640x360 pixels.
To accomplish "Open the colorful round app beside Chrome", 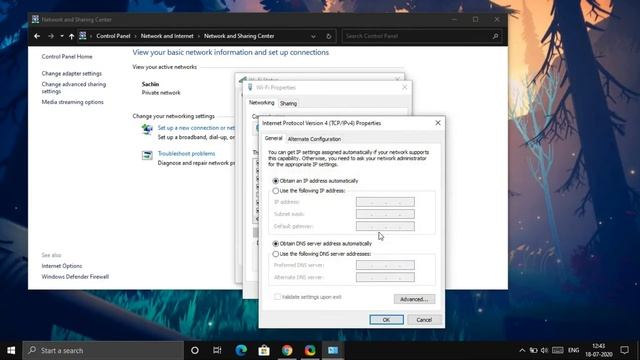I will click(x=310, y=350).
